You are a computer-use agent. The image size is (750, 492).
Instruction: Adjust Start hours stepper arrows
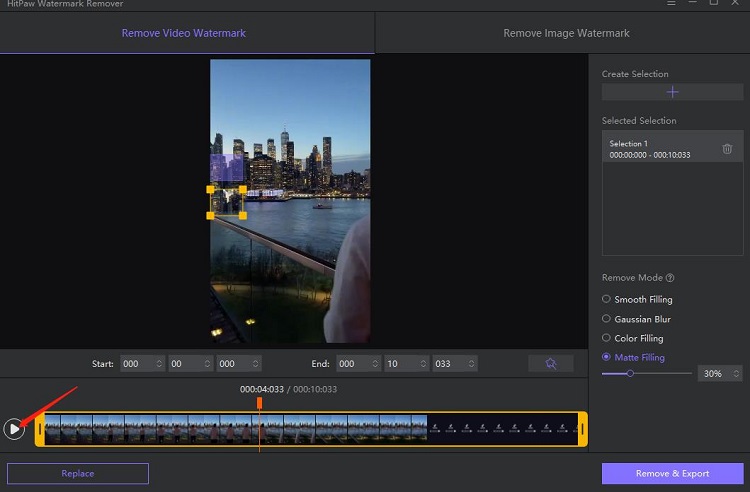coord(159,363)
